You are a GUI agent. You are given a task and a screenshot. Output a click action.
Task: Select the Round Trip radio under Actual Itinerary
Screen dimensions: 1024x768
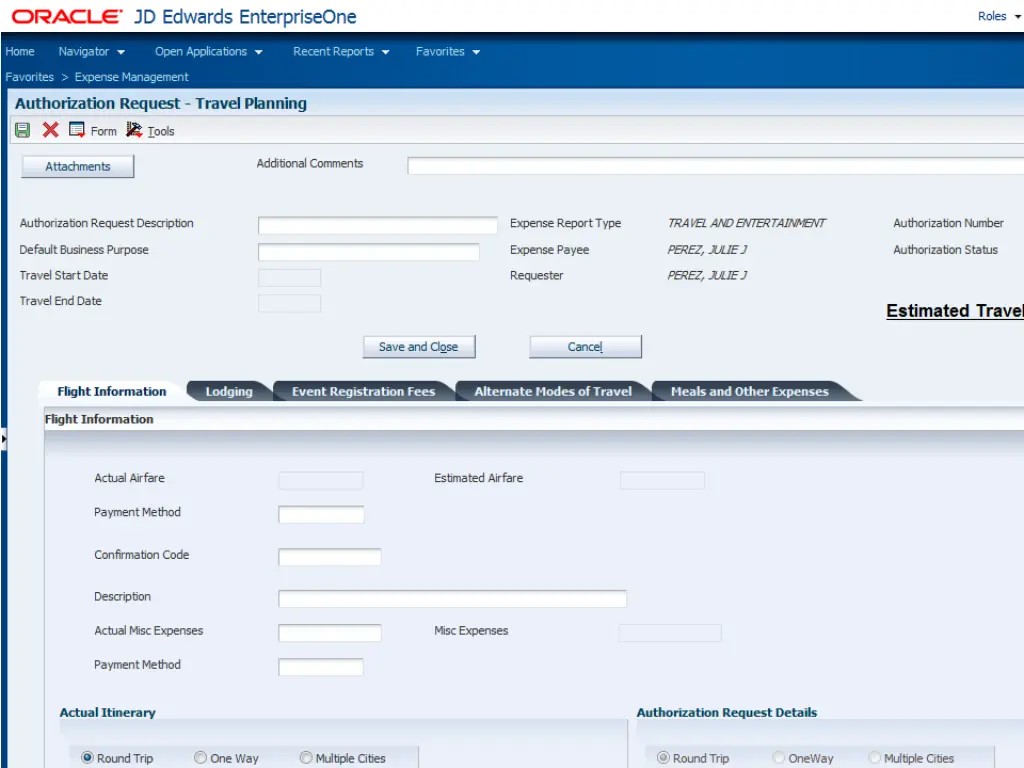pos(87,758)
